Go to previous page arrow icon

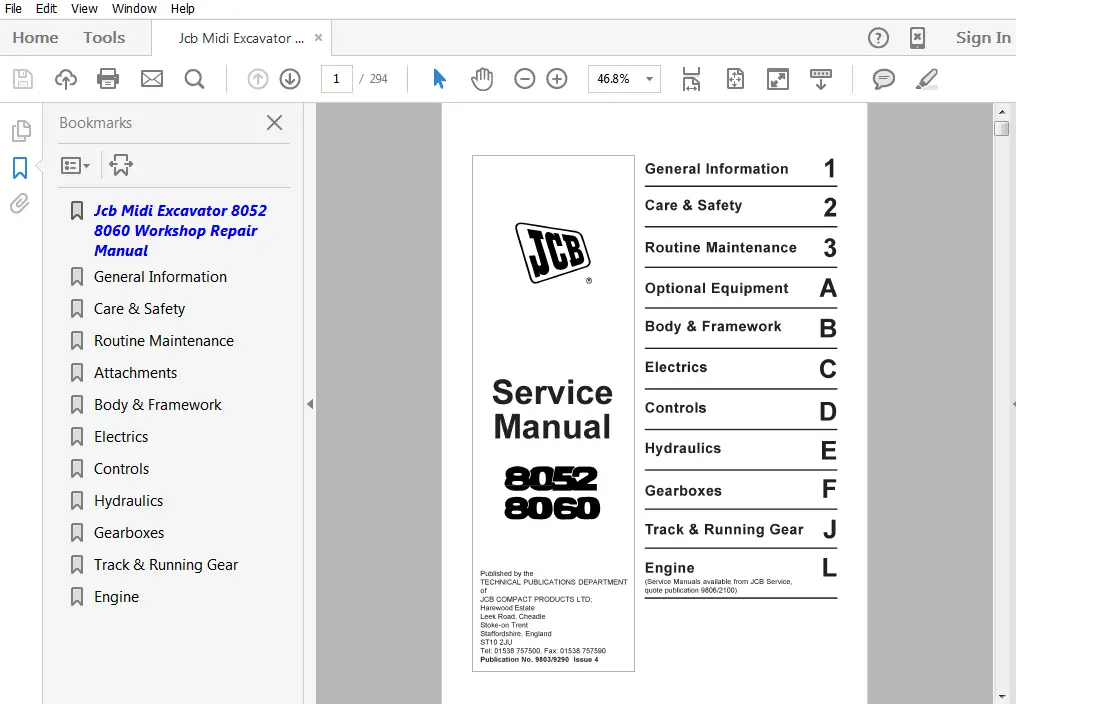[258, 78]
